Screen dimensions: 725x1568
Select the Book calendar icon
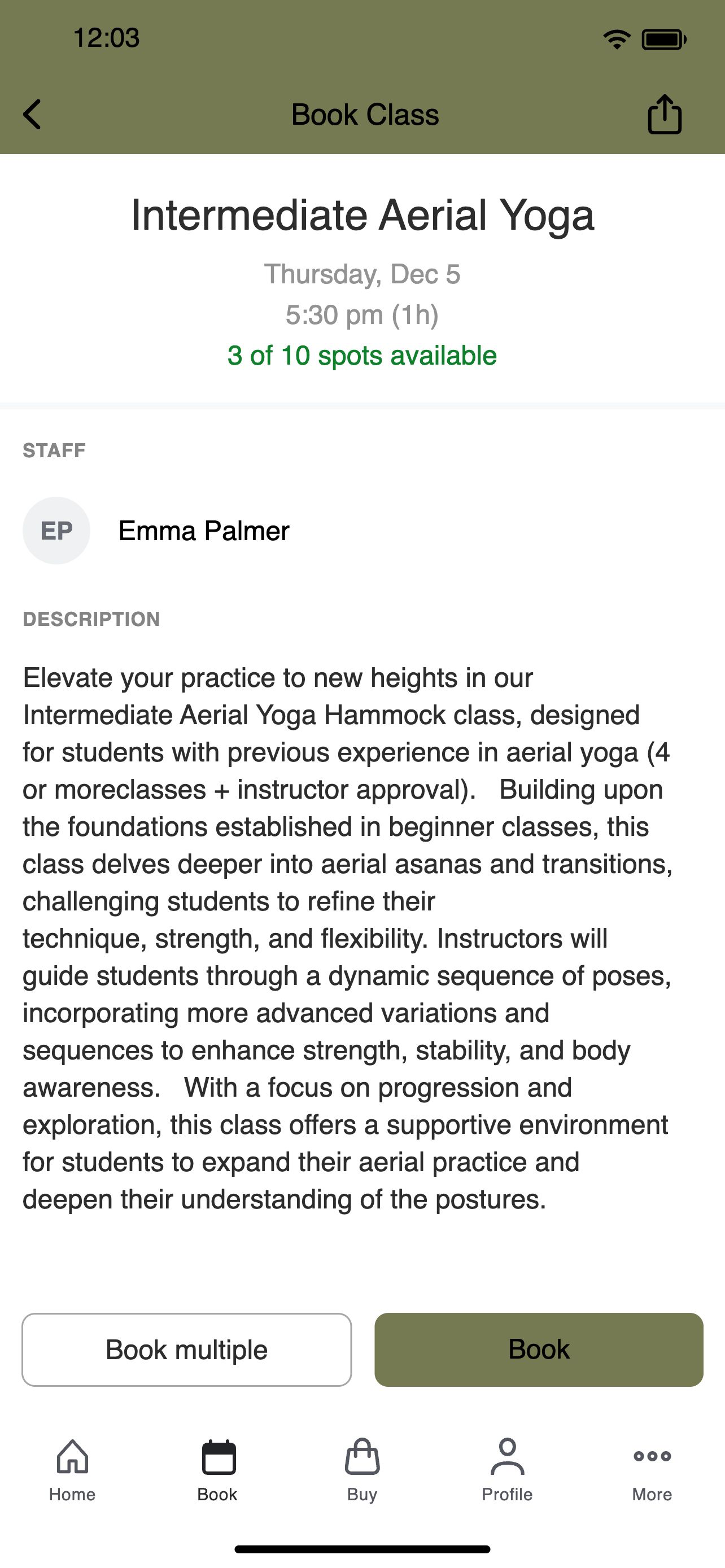[x=219, y=1457]
